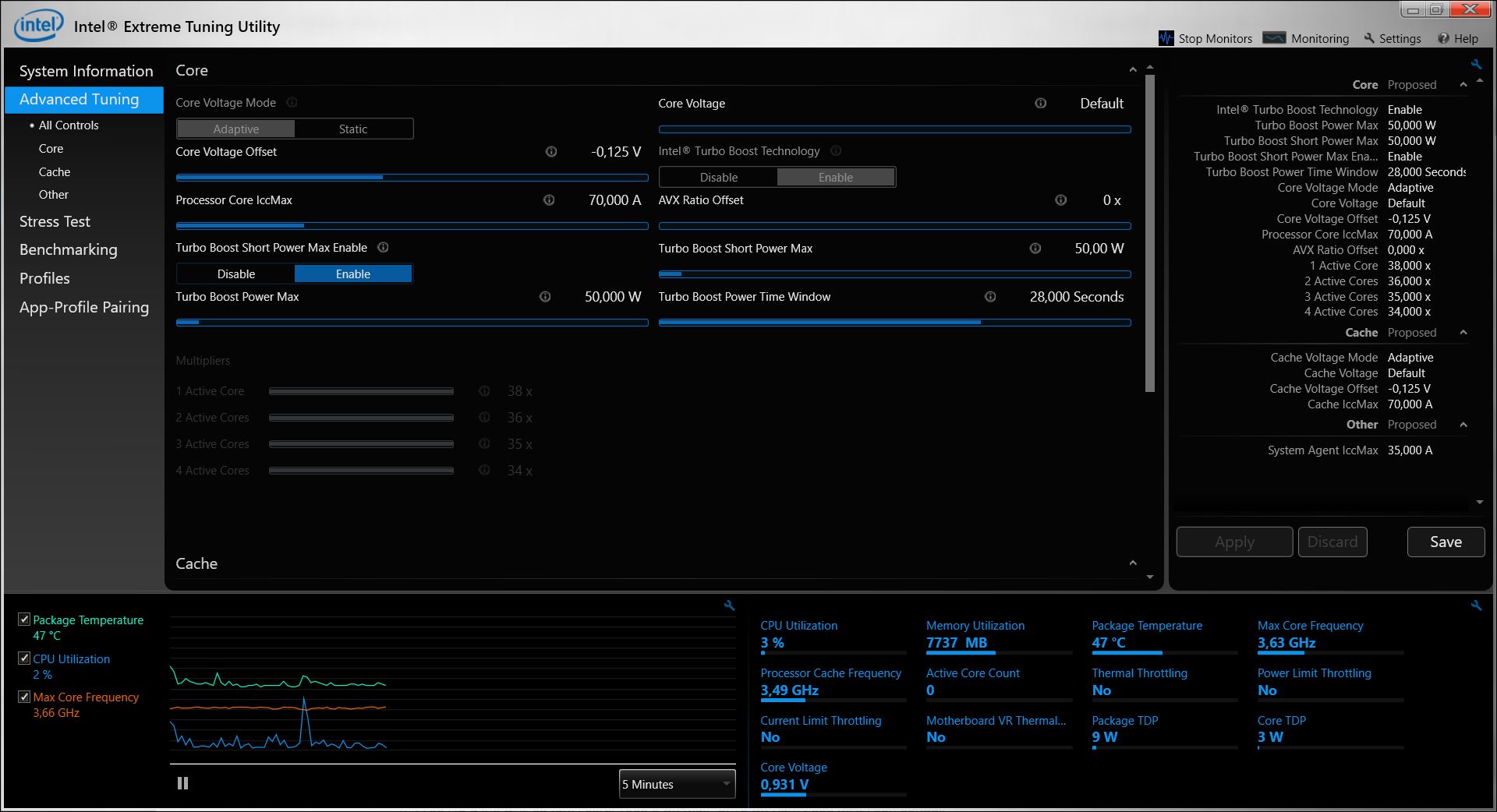The image size is (1497, 812).
Task: Disable Intel Turbo Boost Technology
Action: coord(719,178)
